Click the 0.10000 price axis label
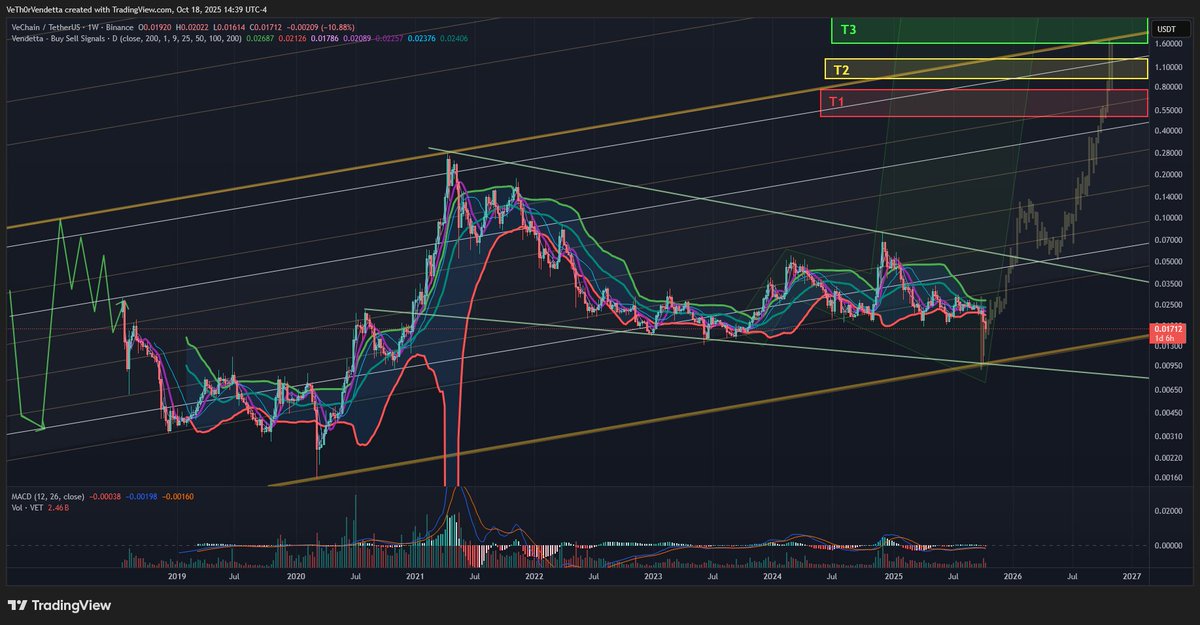This screenshot has height=625, width=1200. (1167, 218)
